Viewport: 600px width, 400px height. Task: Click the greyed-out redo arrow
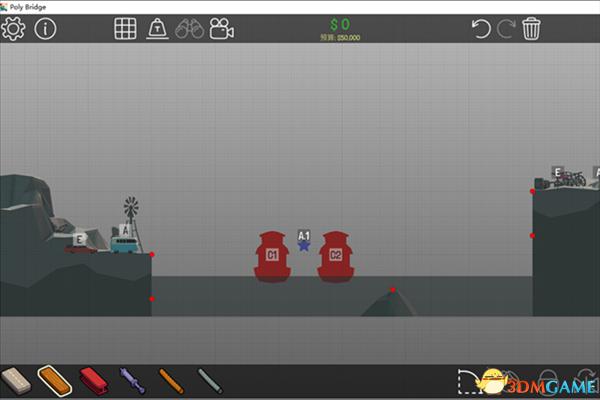pos(506,29)
